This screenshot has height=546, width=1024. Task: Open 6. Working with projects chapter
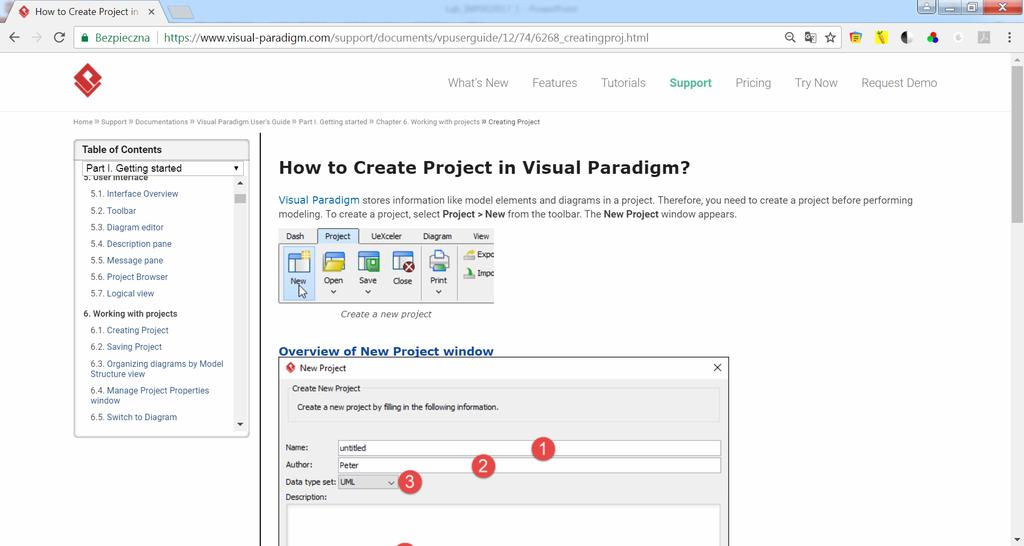tap(130, 313)
